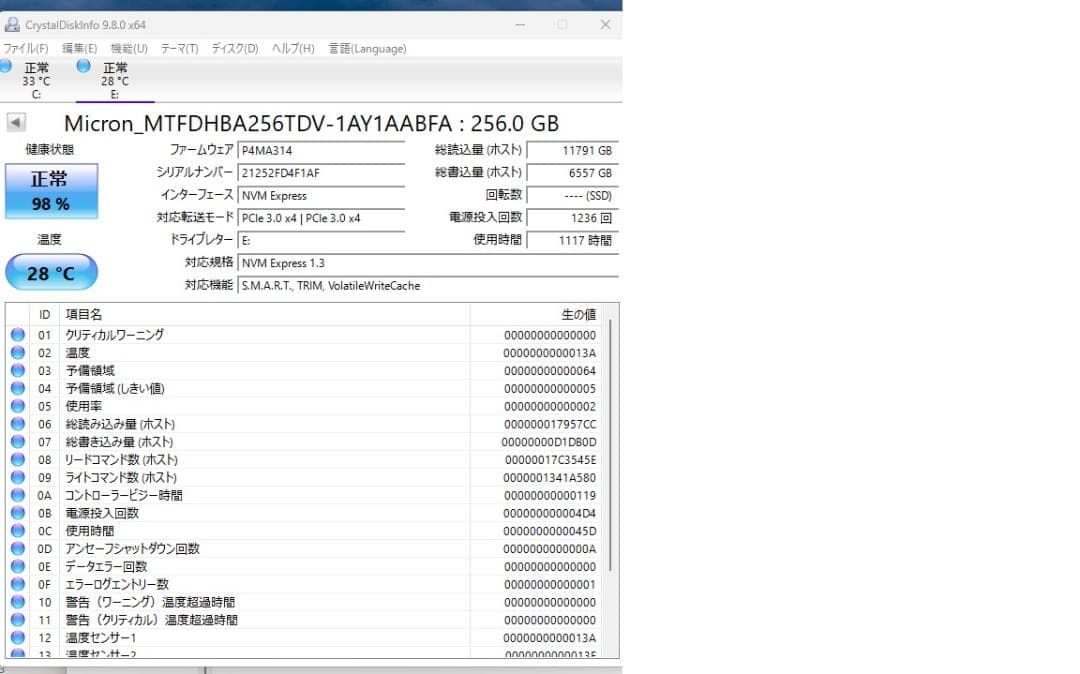The image size is (1080, 674).
Task: Click the drive letter field E:
Action: [321, 240]
